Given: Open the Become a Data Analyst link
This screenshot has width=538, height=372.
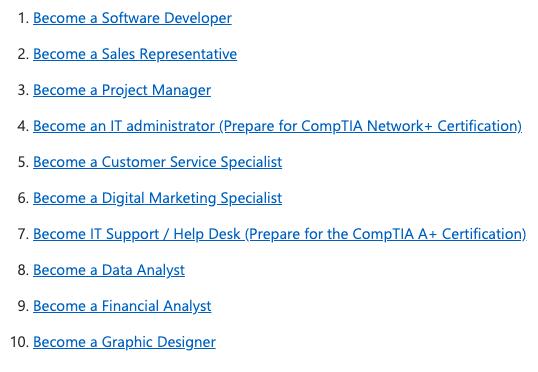Looking at the screenshot, I should 109,270.
